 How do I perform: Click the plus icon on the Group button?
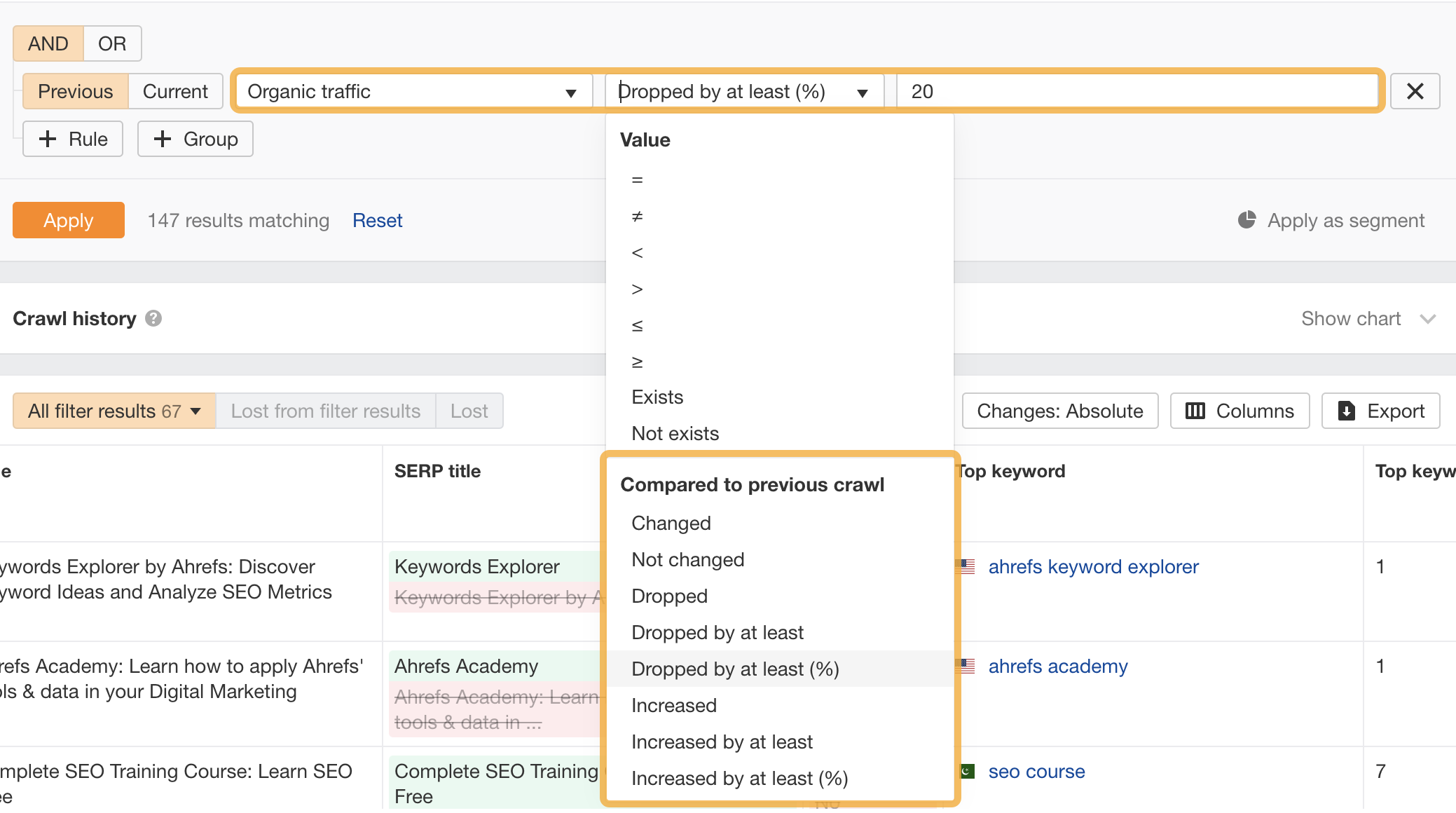[x=163, y=139]
